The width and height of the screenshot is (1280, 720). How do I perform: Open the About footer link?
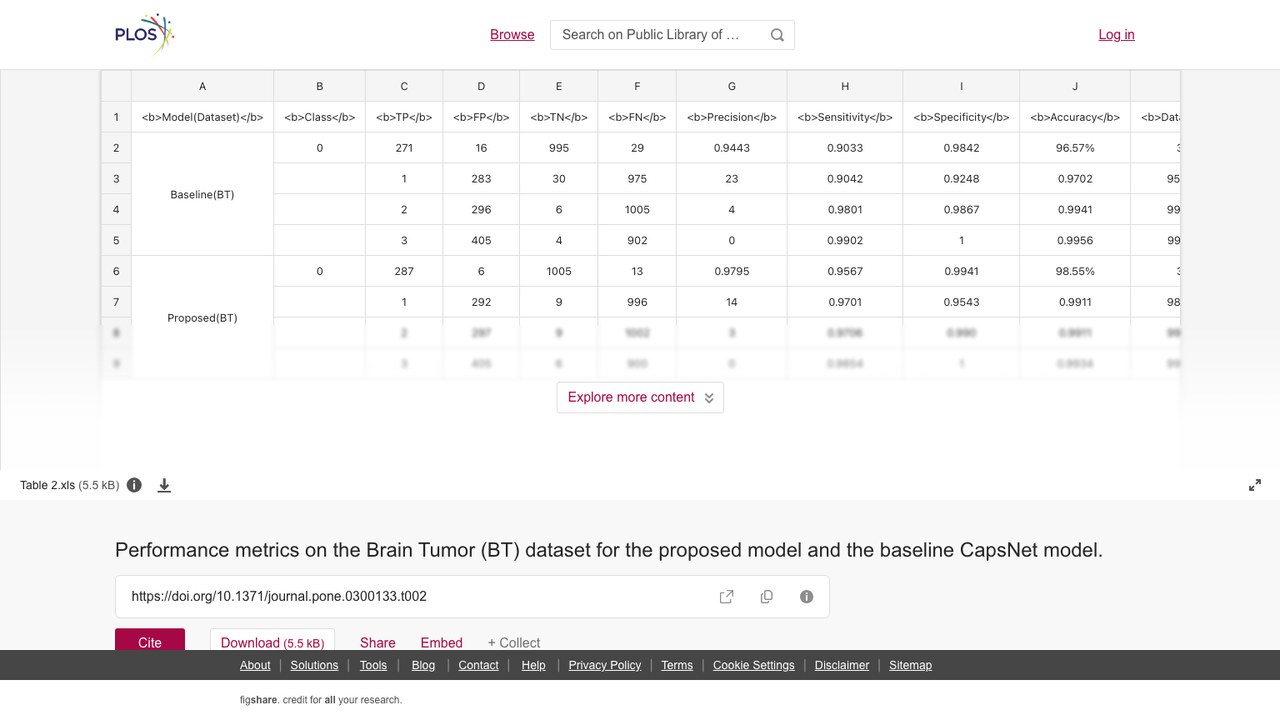point(255,665)
